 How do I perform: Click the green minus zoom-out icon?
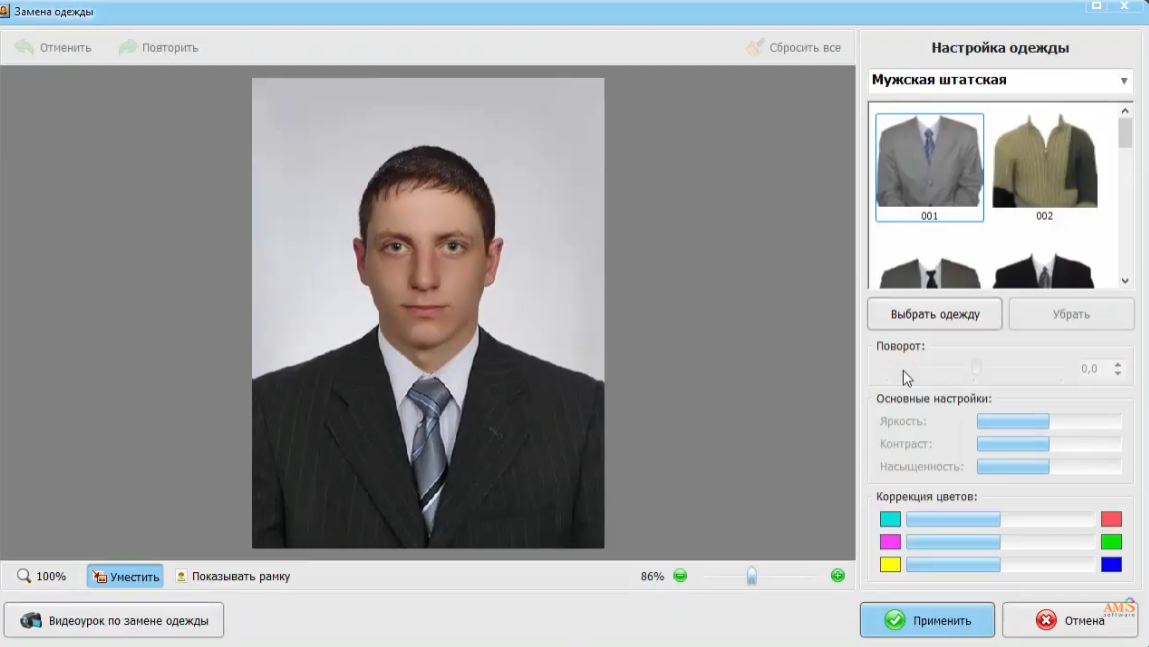pyautogui.click(x=680, y=576)
